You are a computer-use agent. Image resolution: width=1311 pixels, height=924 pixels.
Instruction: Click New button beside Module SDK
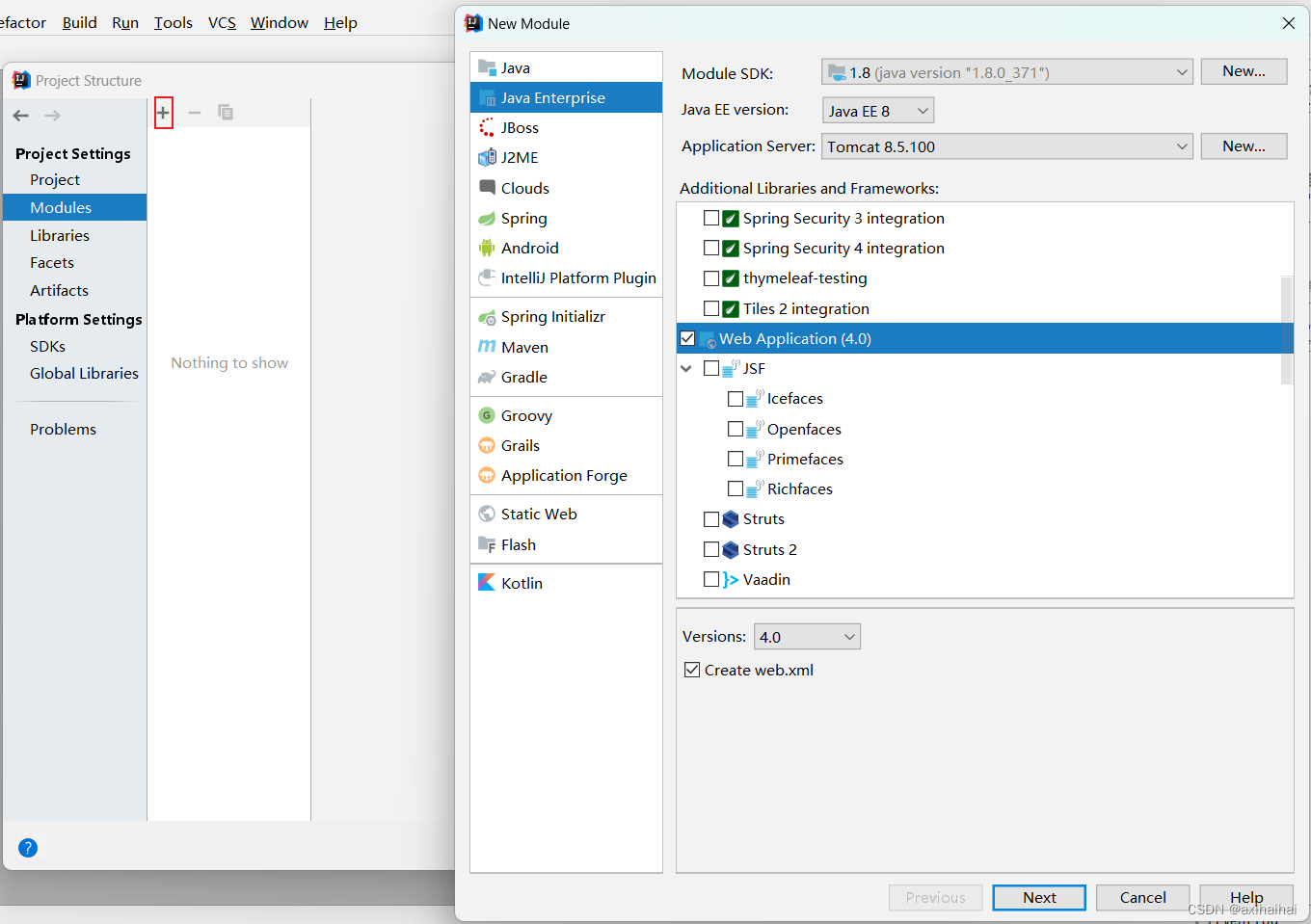[x=1244, y=71]
